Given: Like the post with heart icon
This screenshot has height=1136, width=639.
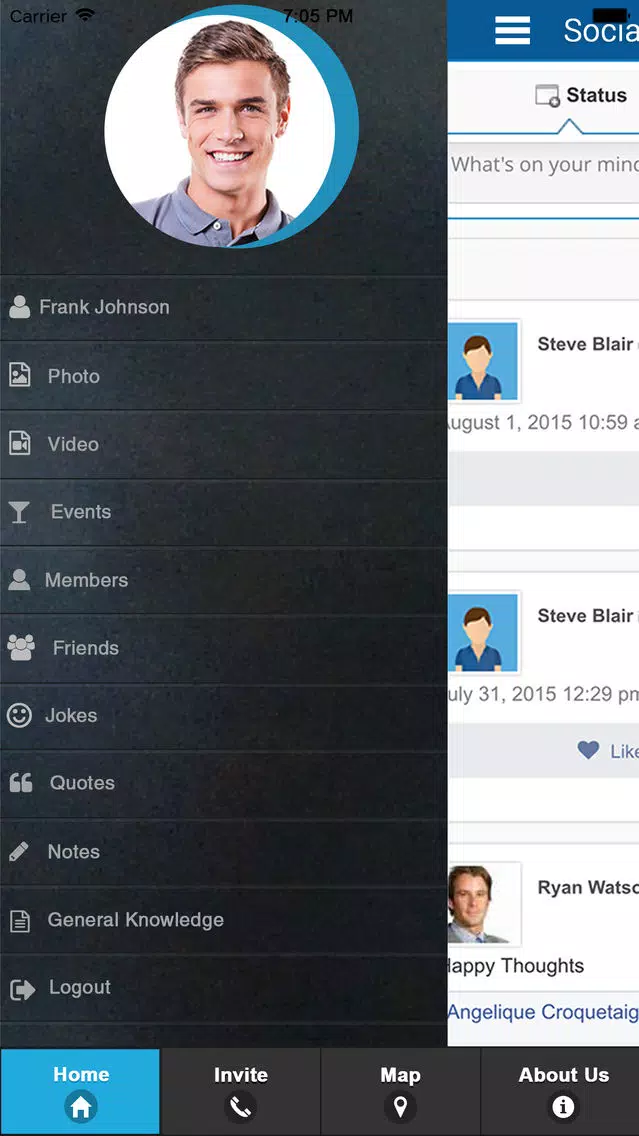Looking at the screenshot, I should pyautogui.click(x=588, y=750).
